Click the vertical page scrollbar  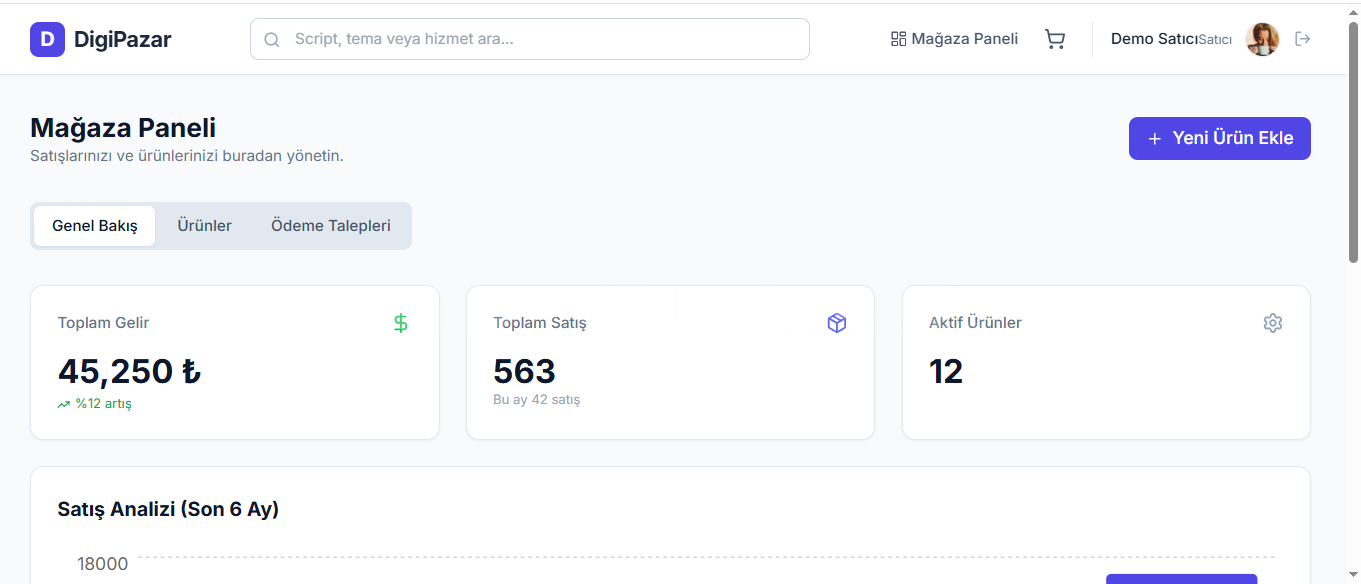[x=1354, y=150]
